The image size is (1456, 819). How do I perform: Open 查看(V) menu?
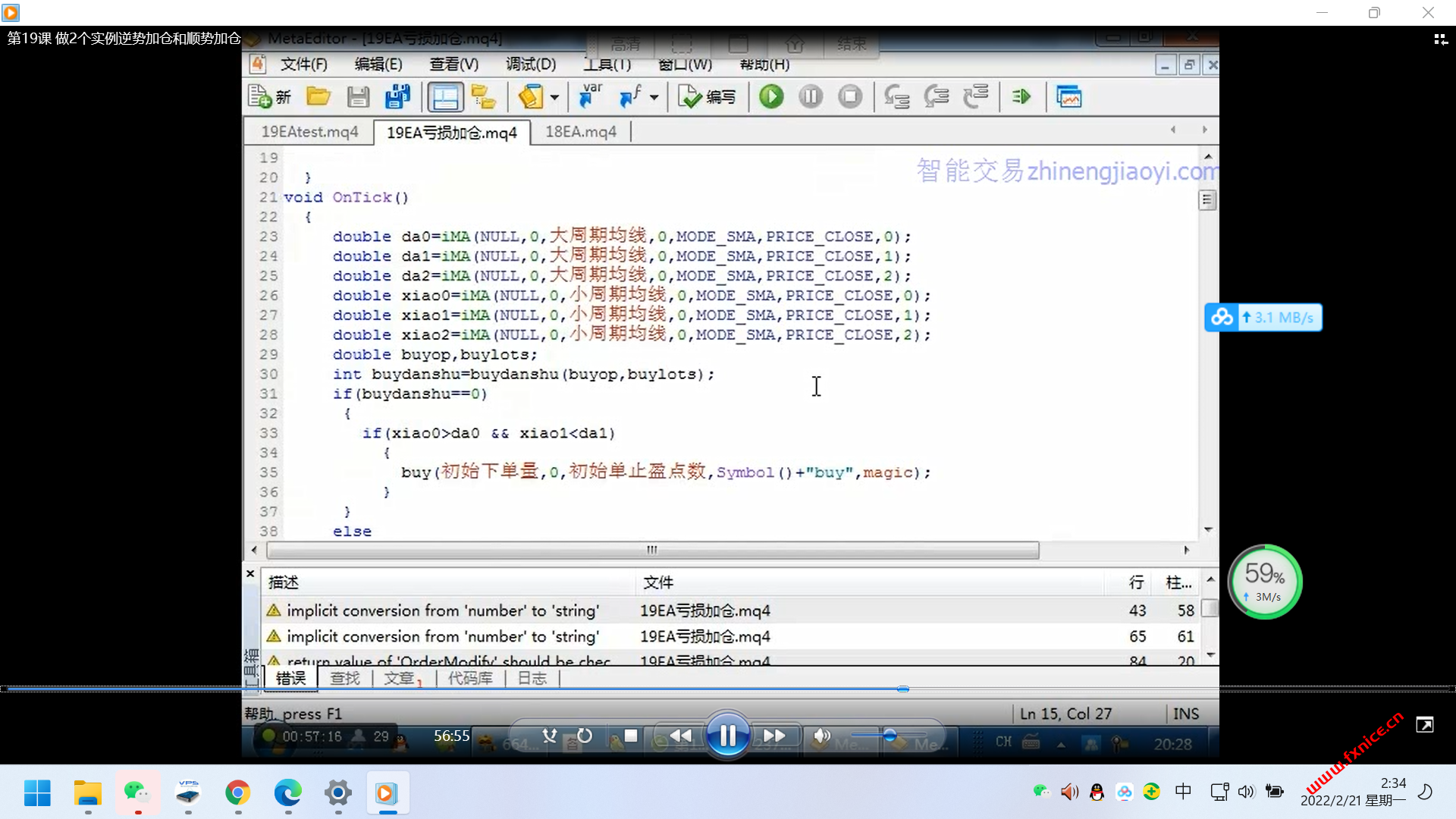pyautogui.click(x=453, y=64)
